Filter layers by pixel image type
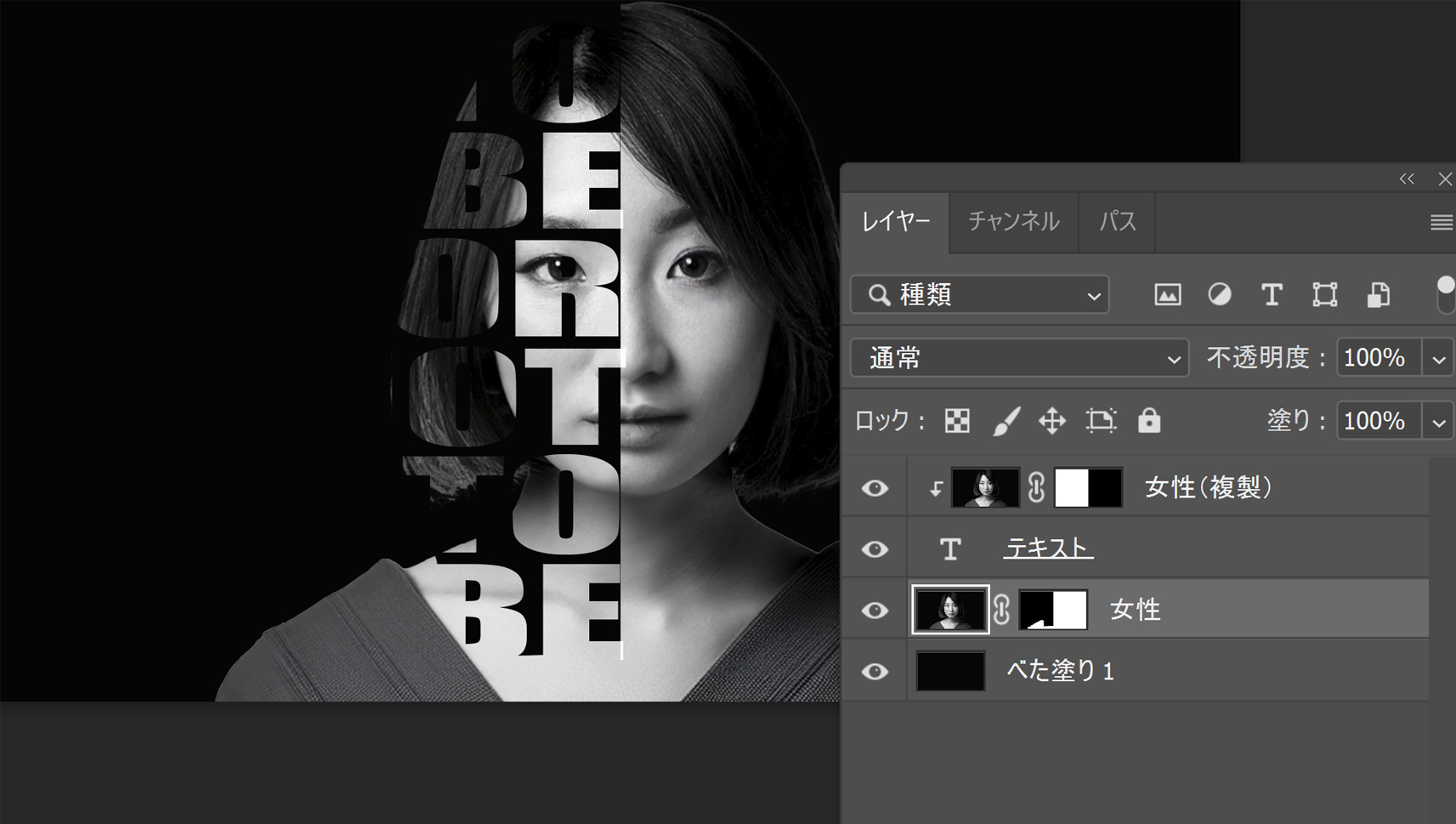The height and width of the screenshot is (824, 1456). point(1167,295)
